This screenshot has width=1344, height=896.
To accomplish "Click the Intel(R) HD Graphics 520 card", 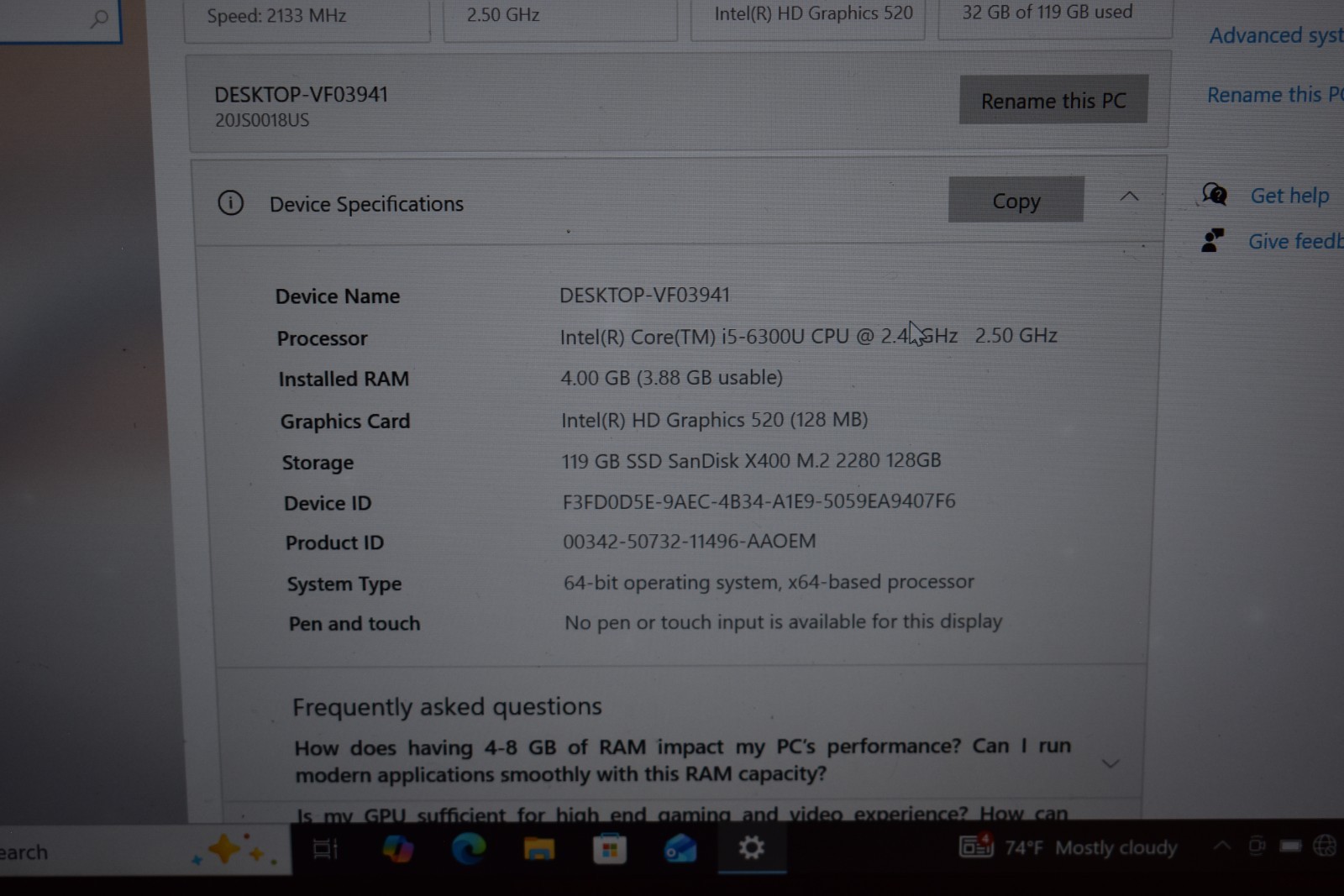I will [x=808, y=18].
